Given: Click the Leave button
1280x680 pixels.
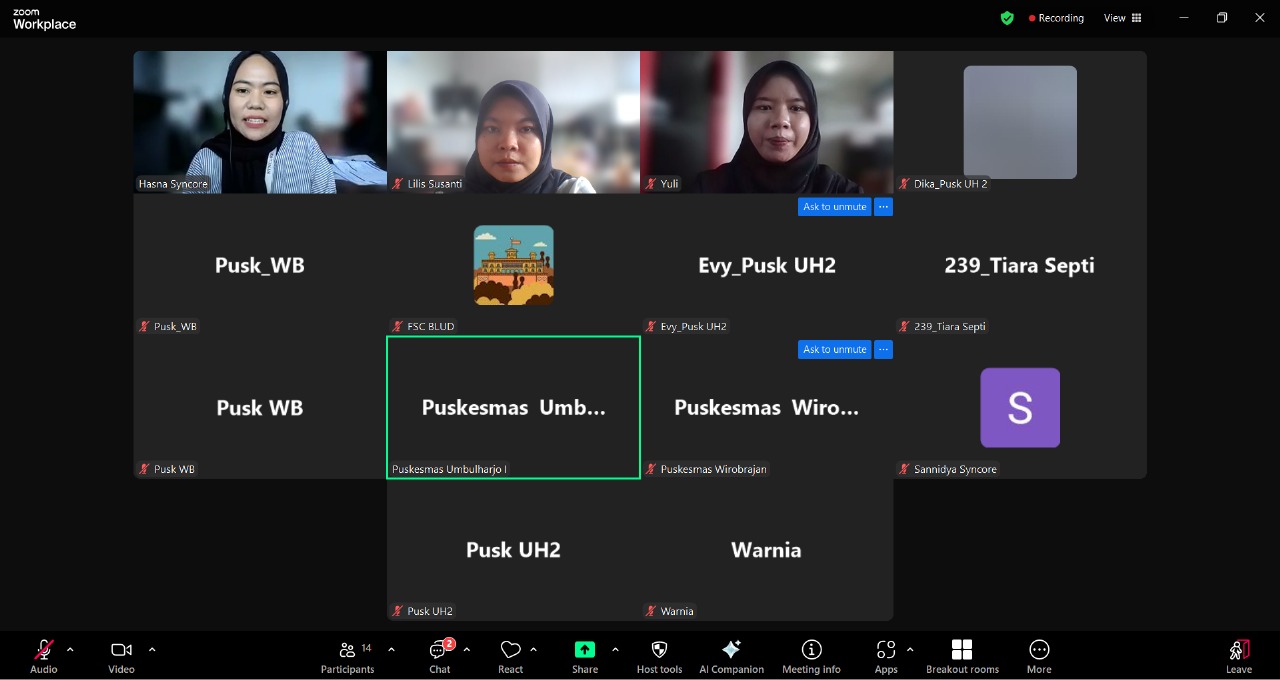Looking at the screenshot, I should pyautogui.click(x=1239, y=655).
